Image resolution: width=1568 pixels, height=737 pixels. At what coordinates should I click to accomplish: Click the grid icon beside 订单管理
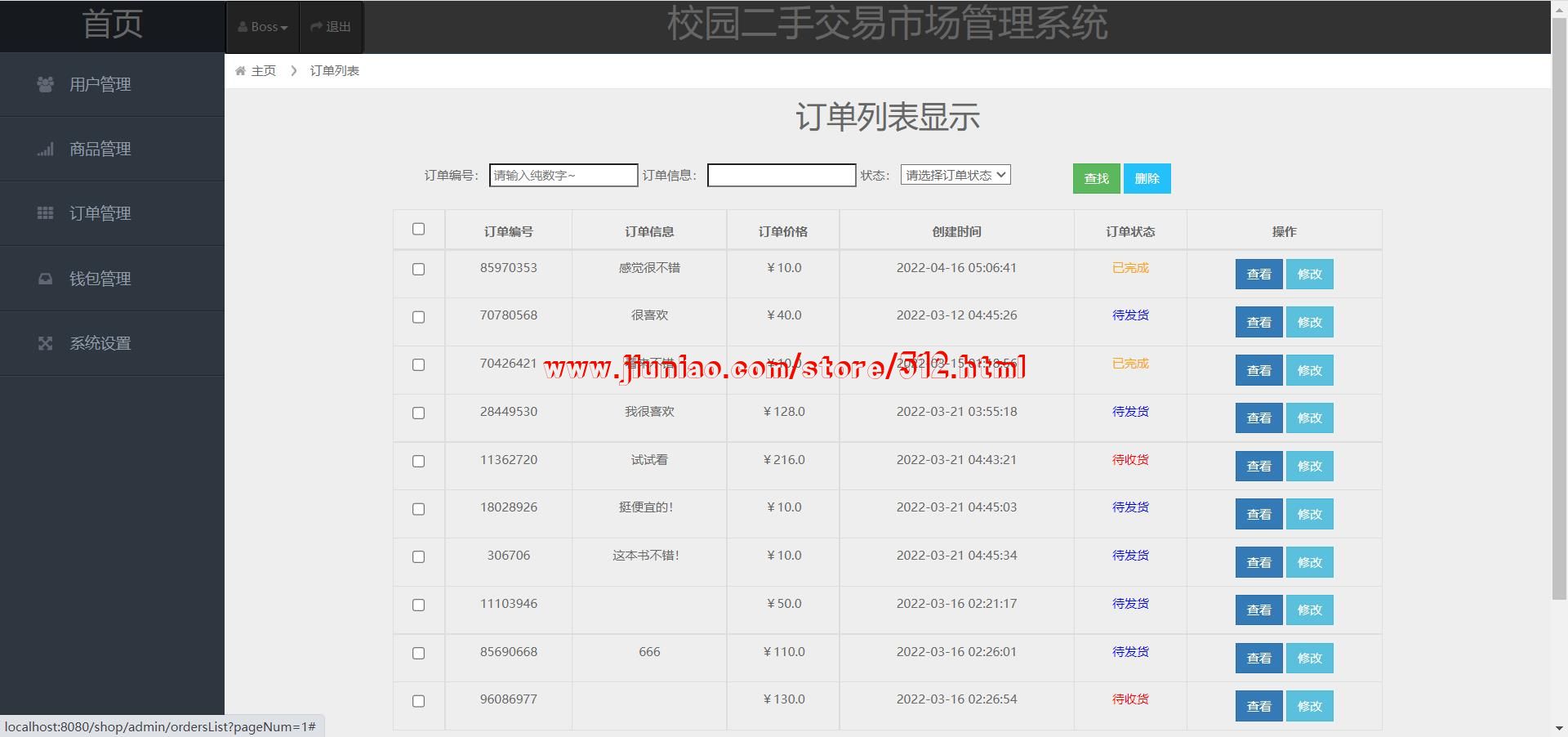point(46,213)
